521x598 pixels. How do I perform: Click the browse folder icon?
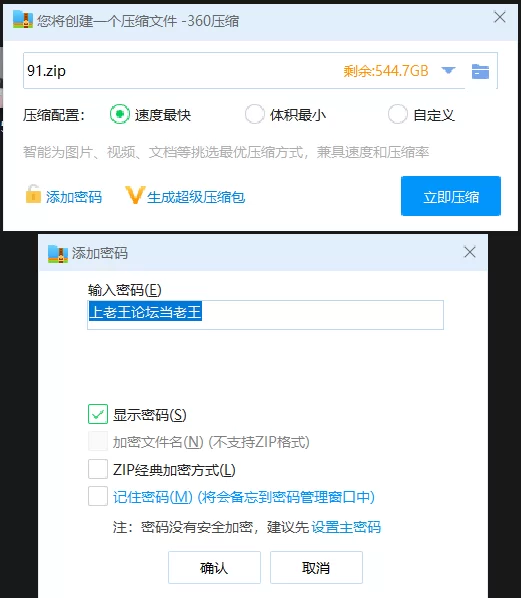tap(480, 71)
